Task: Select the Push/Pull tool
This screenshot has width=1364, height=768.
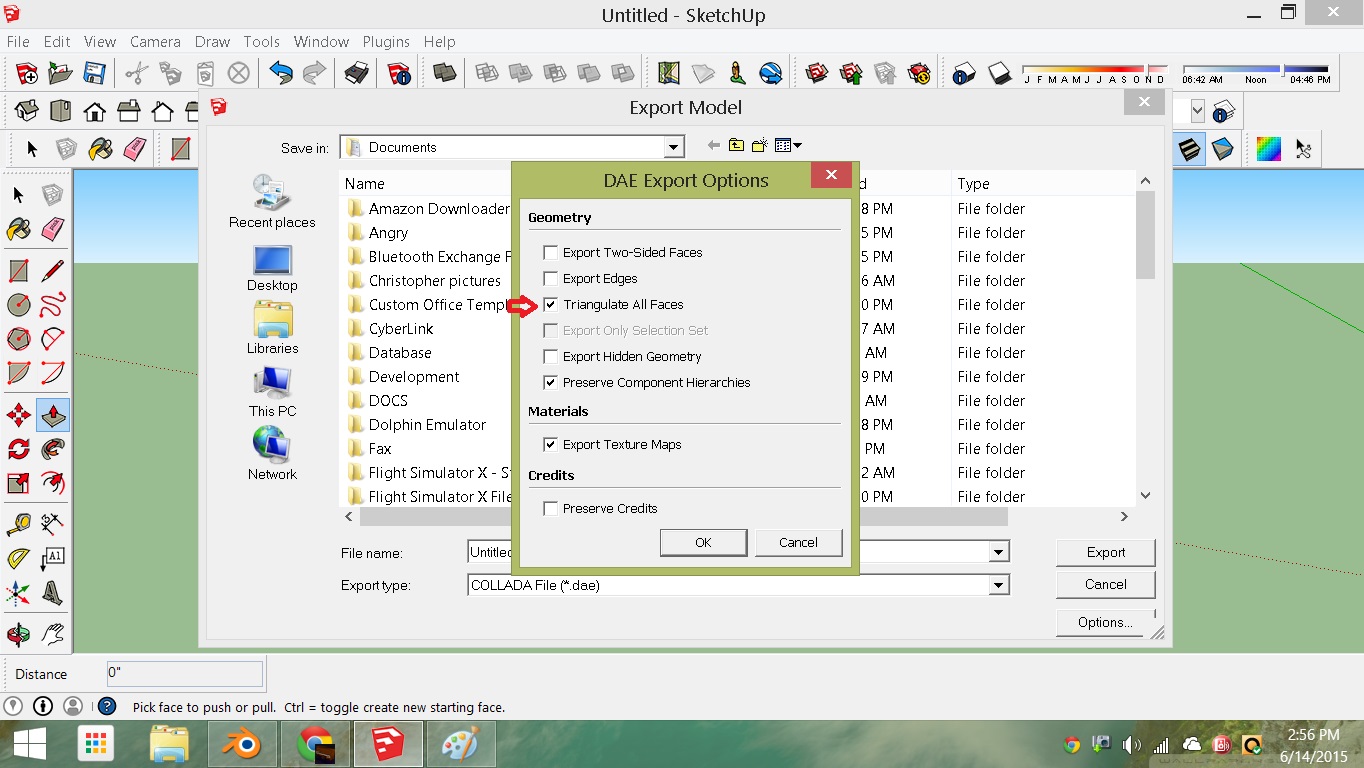Action: [x=52, y=415]
